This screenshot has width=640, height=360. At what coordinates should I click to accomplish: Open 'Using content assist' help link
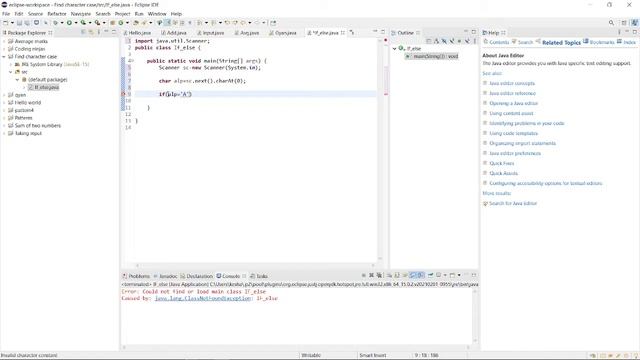click(x=511, y=113)
